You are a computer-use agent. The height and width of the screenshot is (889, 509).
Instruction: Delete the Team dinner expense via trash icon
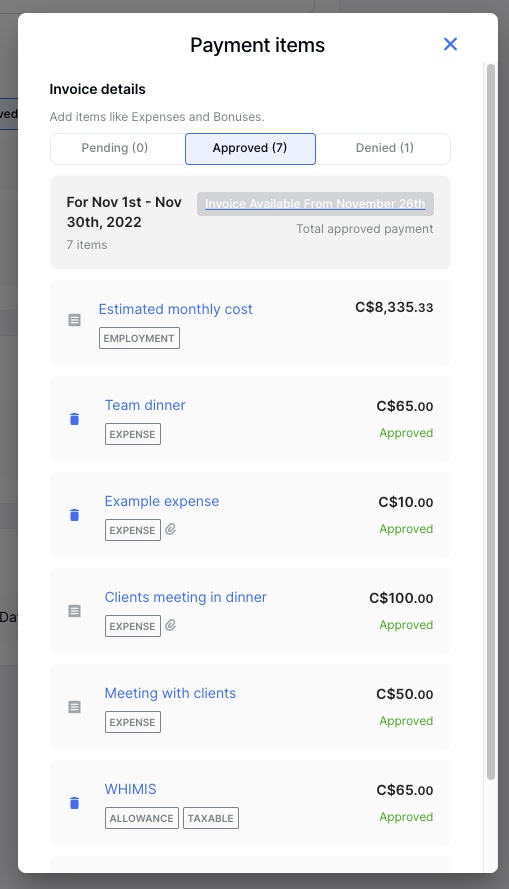click(74, 419)
